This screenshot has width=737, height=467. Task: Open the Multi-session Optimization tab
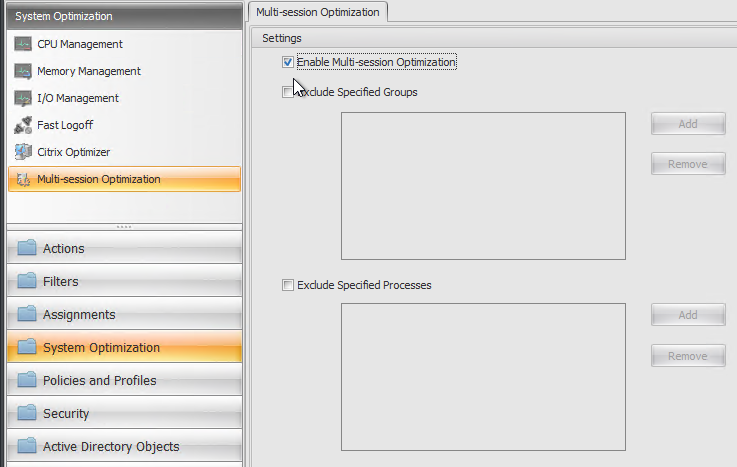point(318,12)
